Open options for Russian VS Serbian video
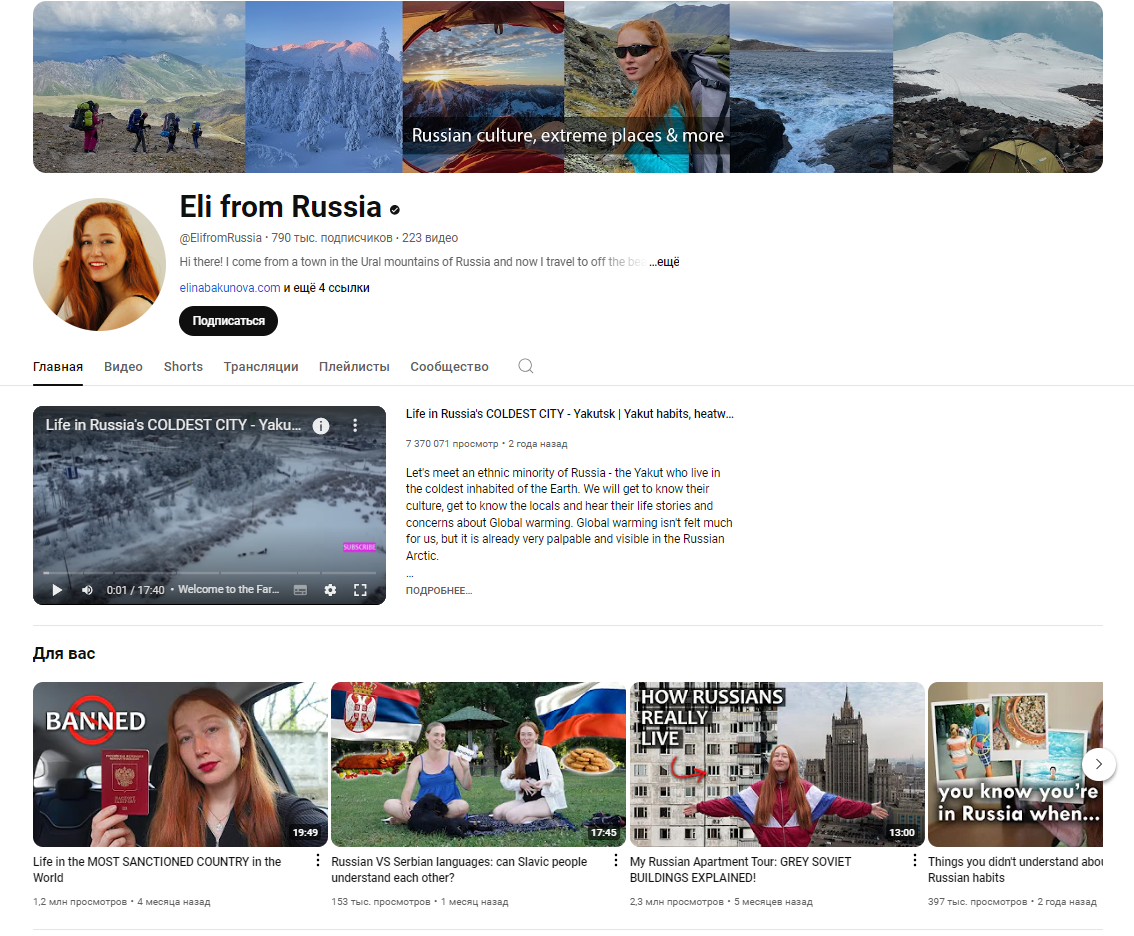The width and height of the screenshot is (1134, 936). tap(615, 860)
